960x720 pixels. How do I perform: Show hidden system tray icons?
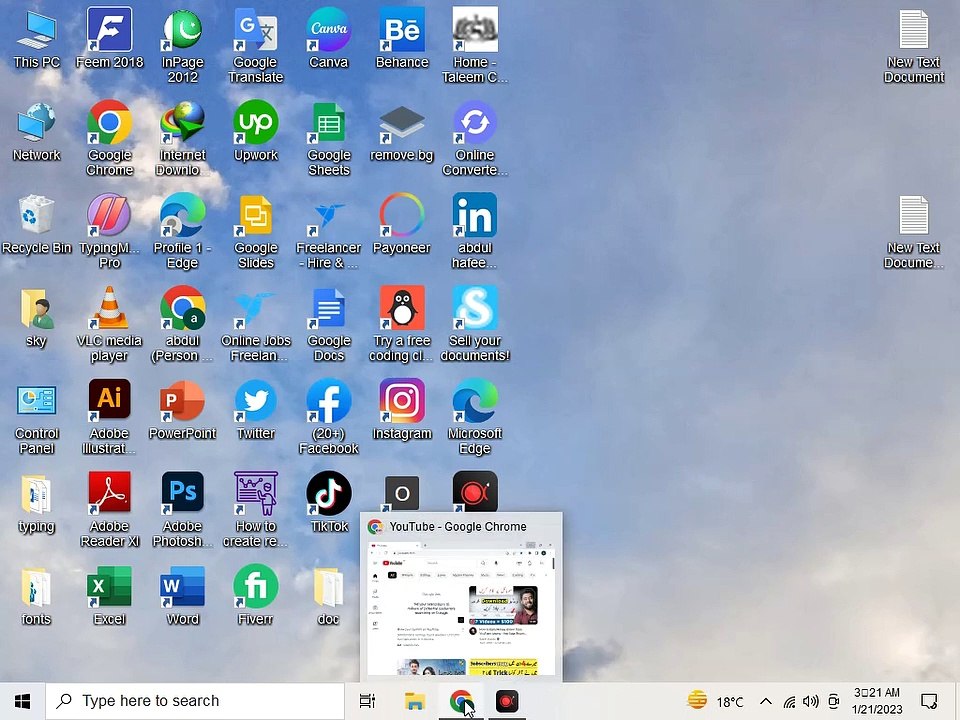point(765,702)
